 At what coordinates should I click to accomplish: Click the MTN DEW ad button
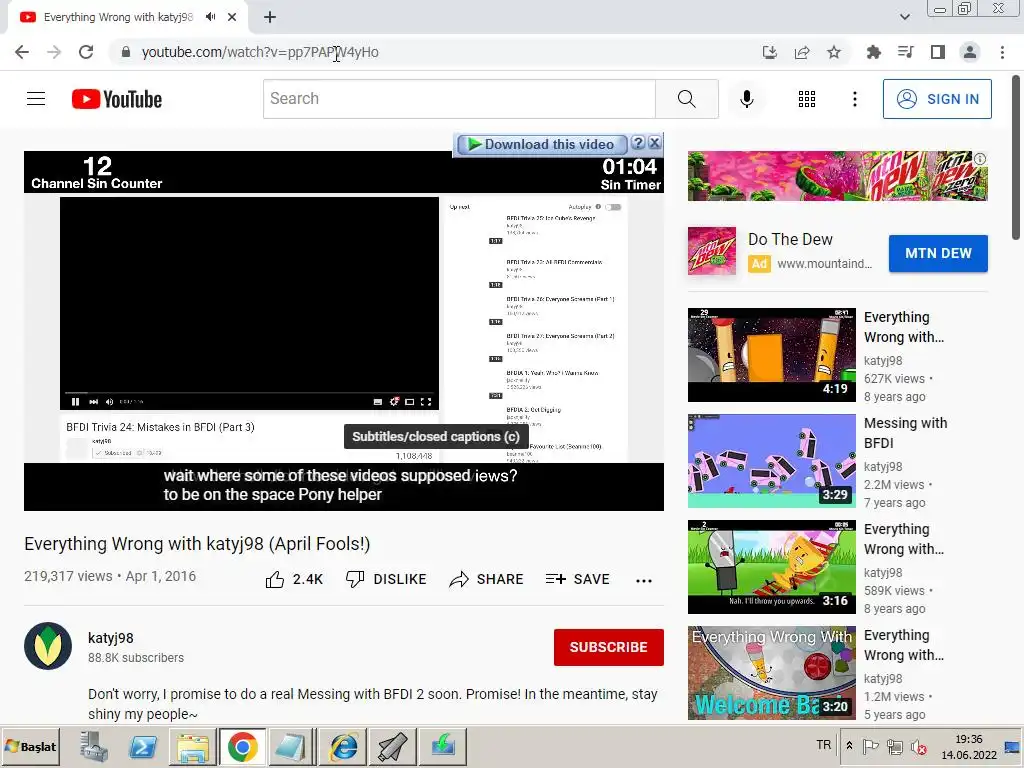(938, 253)
